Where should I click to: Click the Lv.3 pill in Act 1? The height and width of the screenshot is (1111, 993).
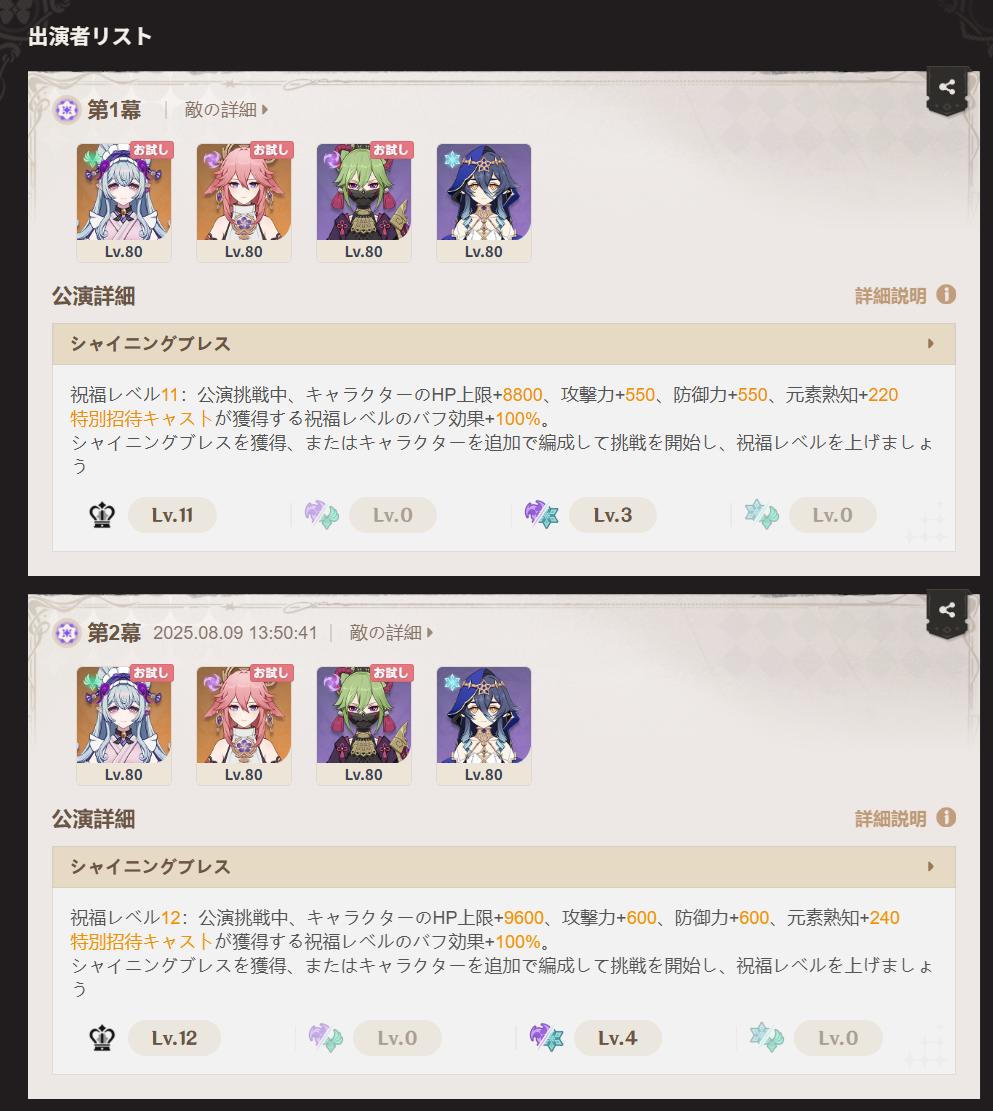pos(612,515)
